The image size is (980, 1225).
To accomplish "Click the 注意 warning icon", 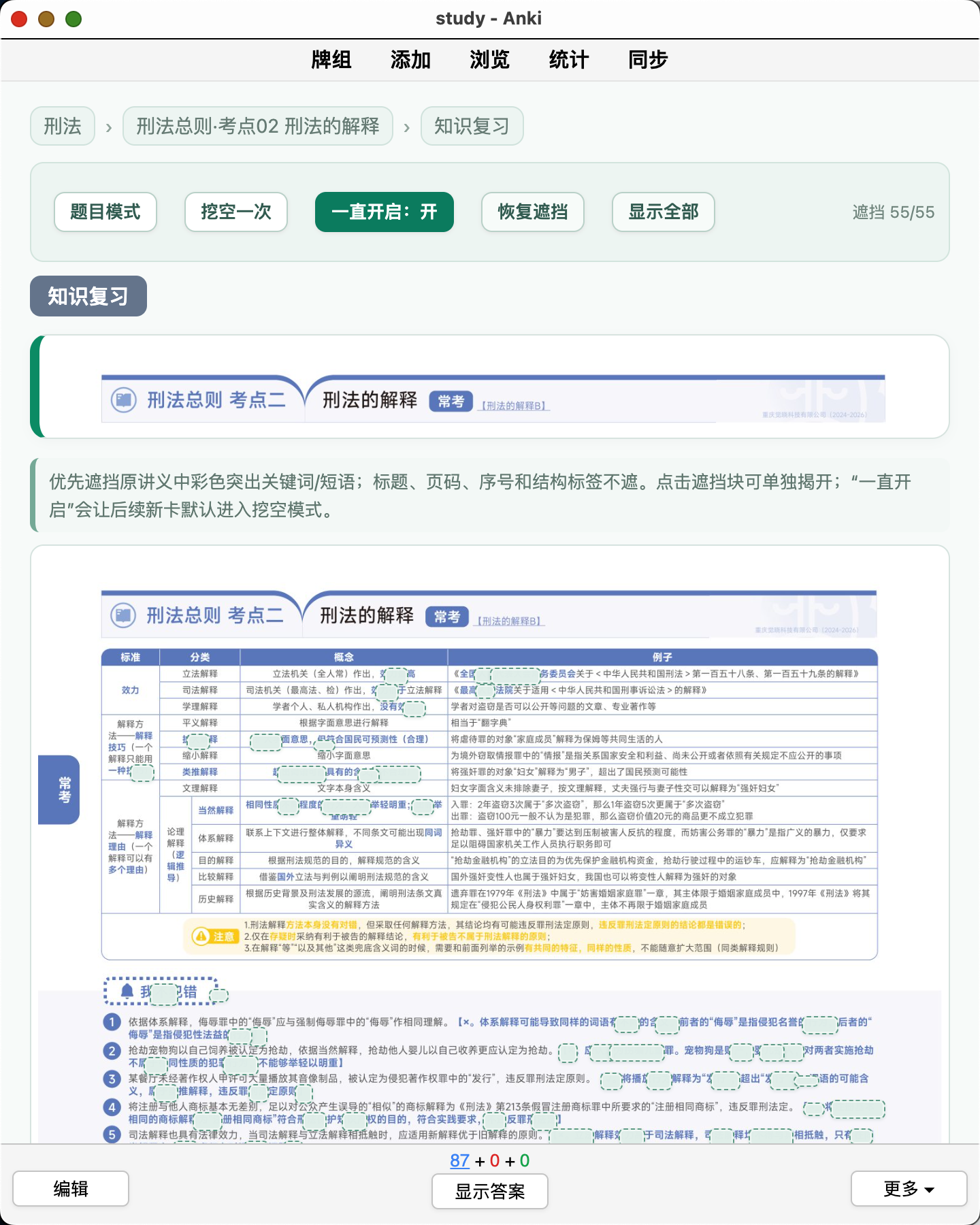I will pos(201,936).
